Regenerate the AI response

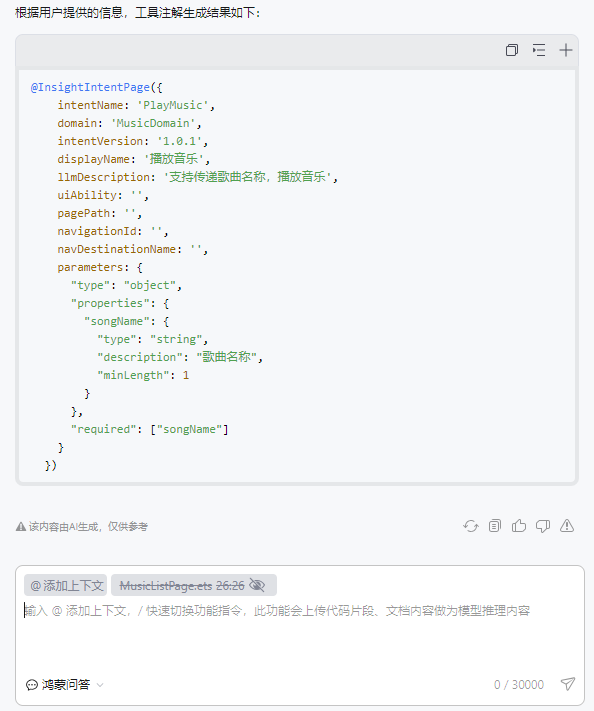(x=471, y=526)
